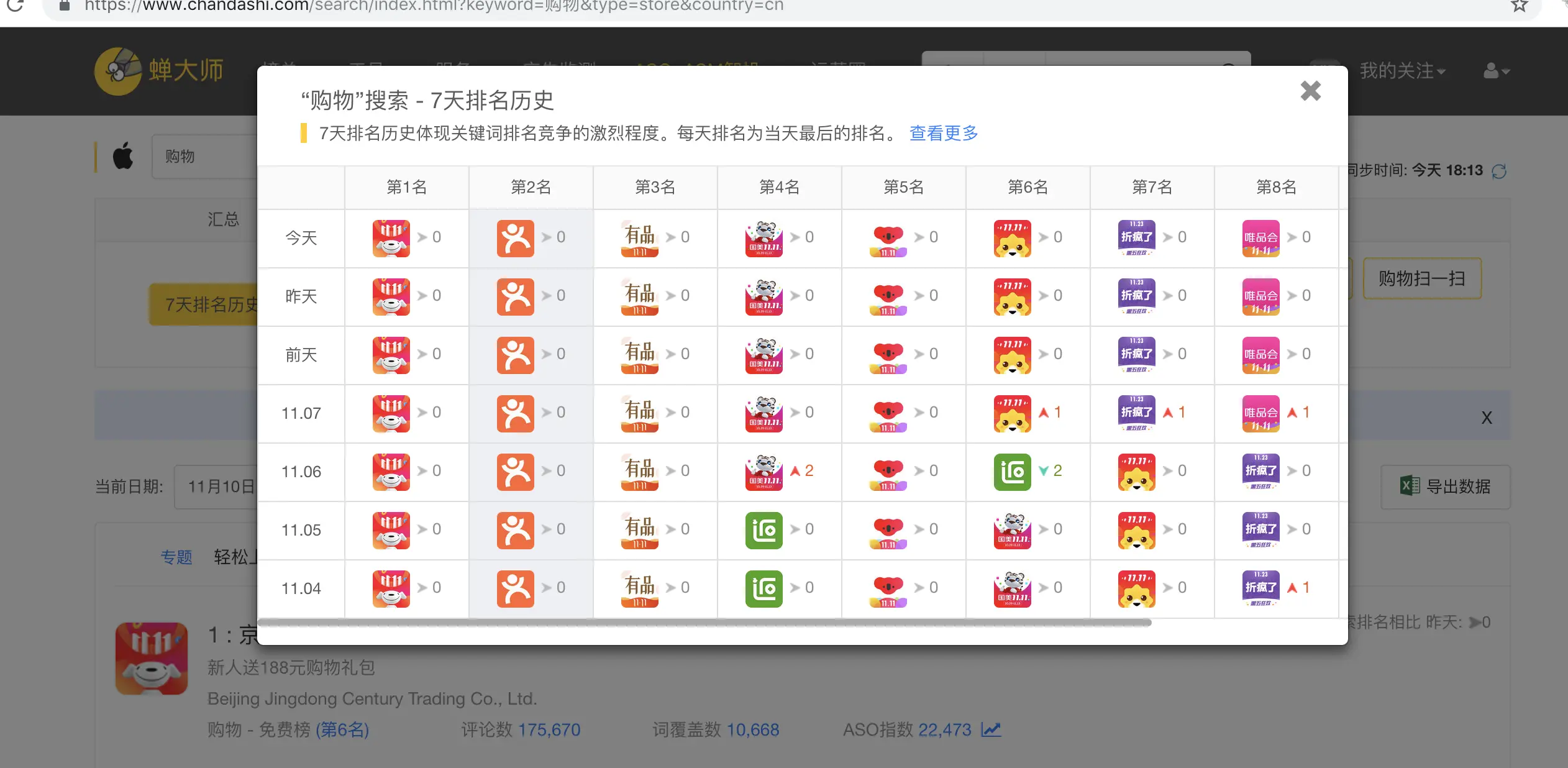Open the 大众点评 app icon under 第2名

514,237
